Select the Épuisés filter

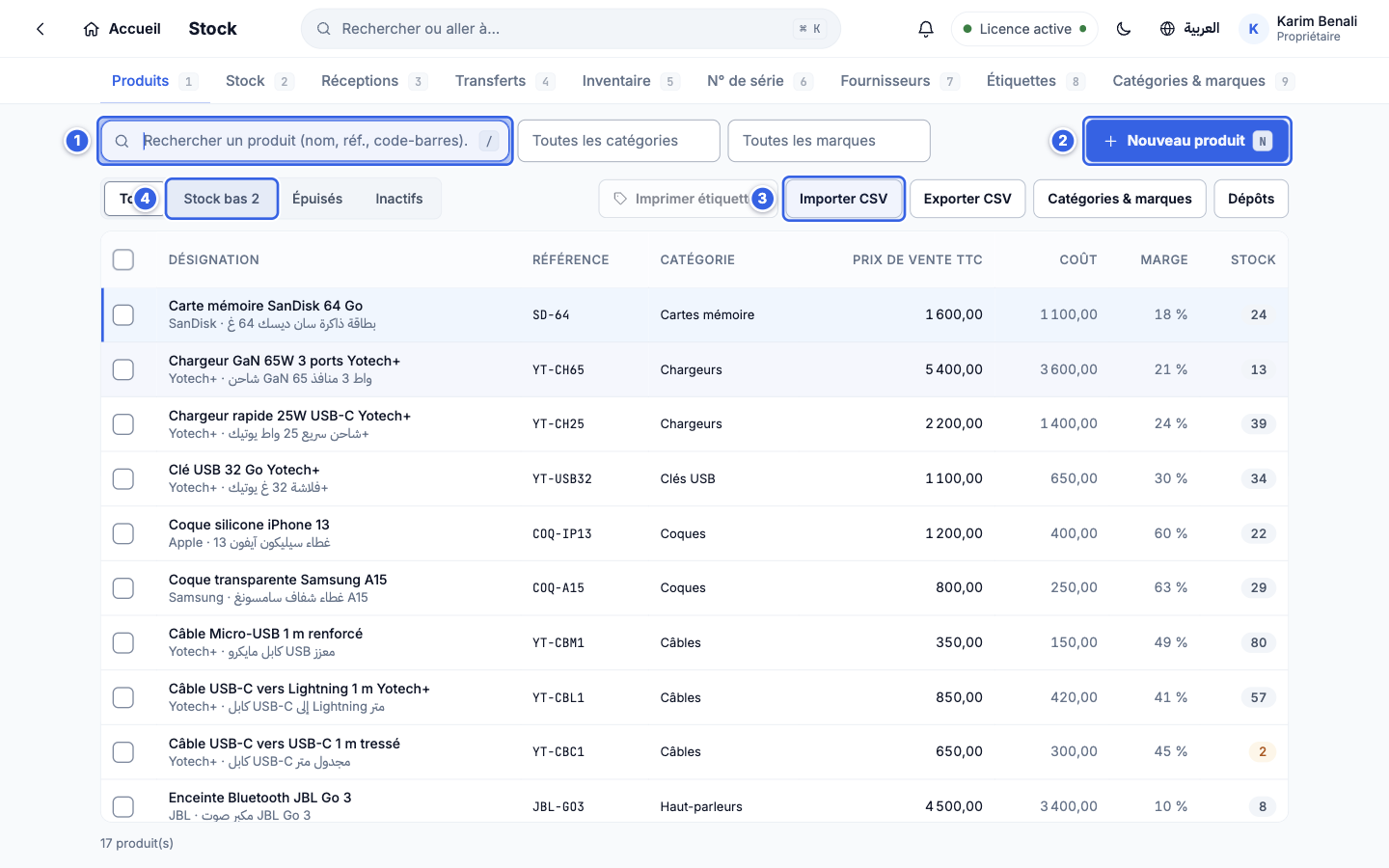coord(317,199)
